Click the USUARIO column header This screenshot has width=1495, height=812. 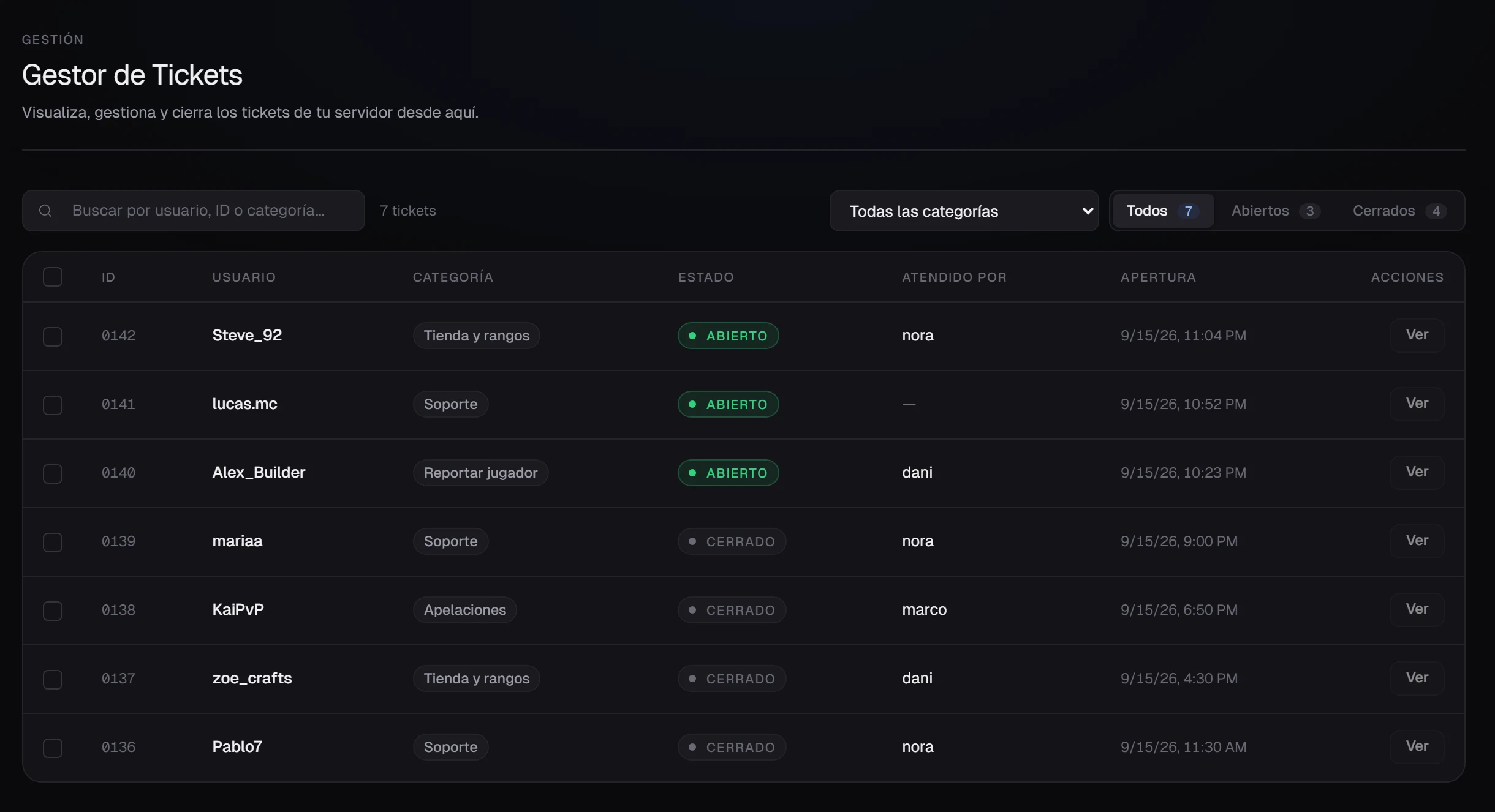point(244,277)
